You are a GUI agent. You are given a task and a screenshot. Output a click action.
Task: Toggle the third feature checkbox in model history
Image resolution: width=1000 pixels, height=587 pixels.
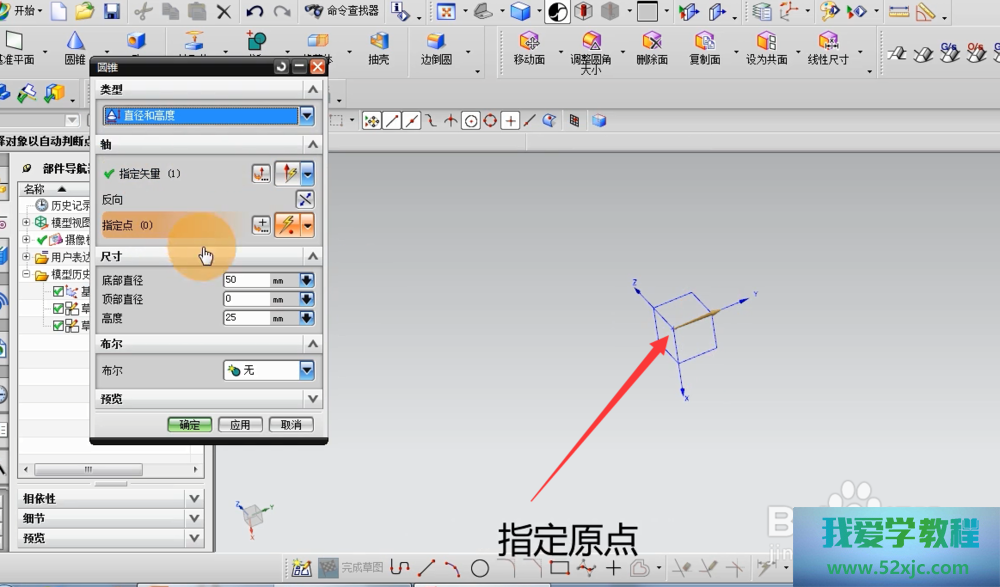[59, 325]
